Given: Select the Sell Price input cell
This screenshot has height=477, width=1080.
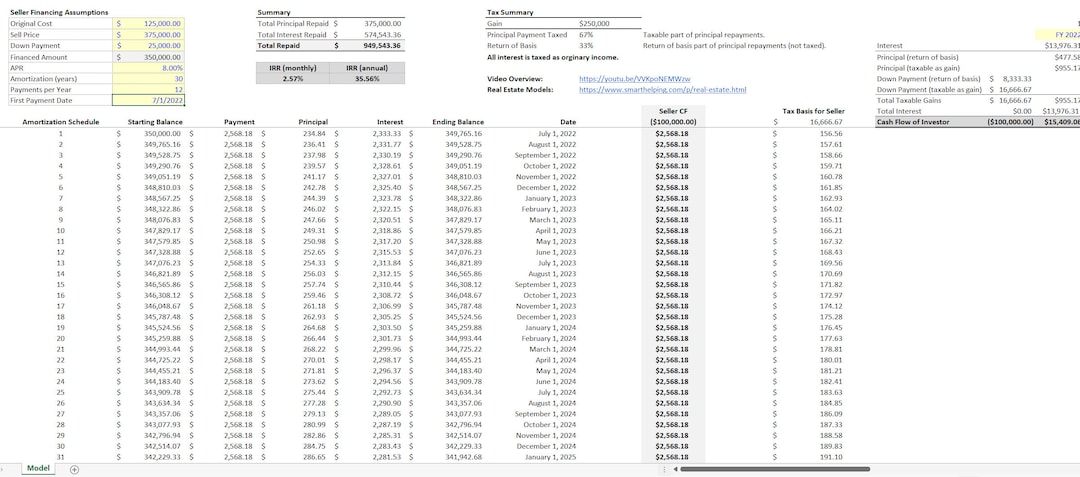Looking at the screenshot, I should click(x=148, y=34).
